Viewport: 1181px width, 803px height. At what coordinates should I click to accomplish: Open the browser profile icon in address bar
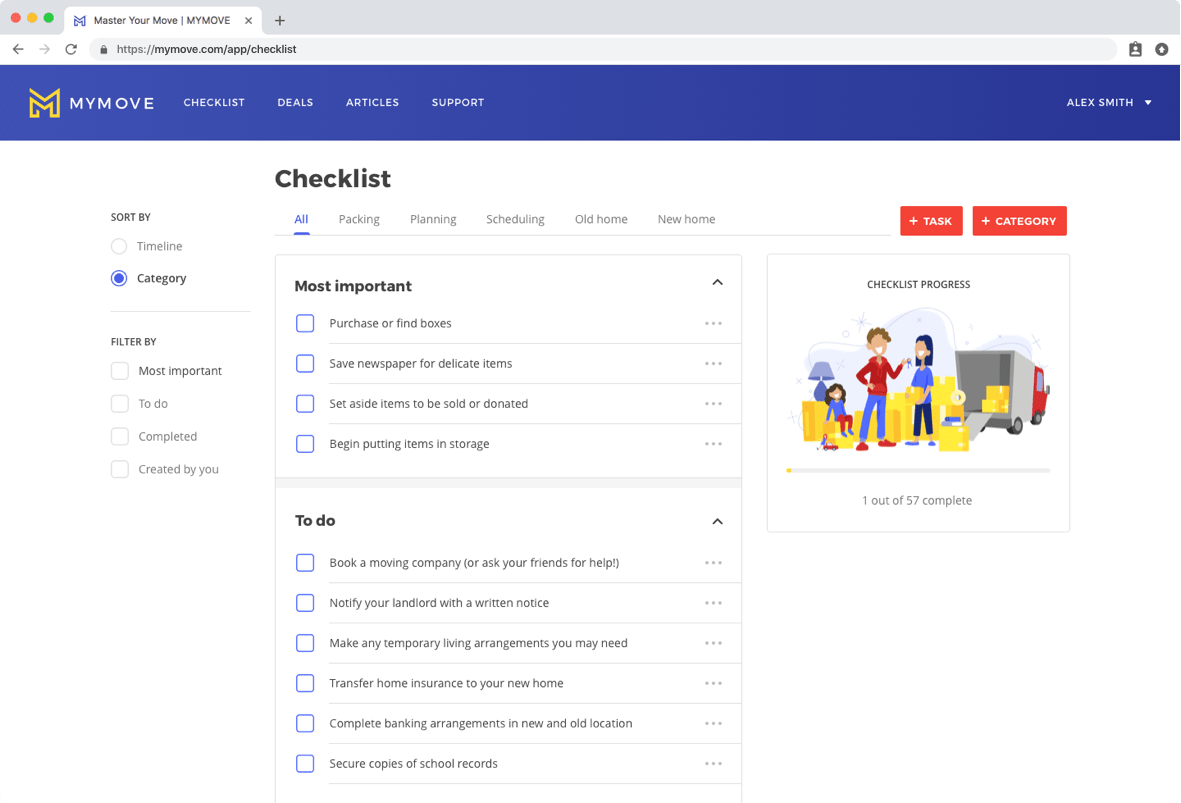click(x=1135, y=49)
